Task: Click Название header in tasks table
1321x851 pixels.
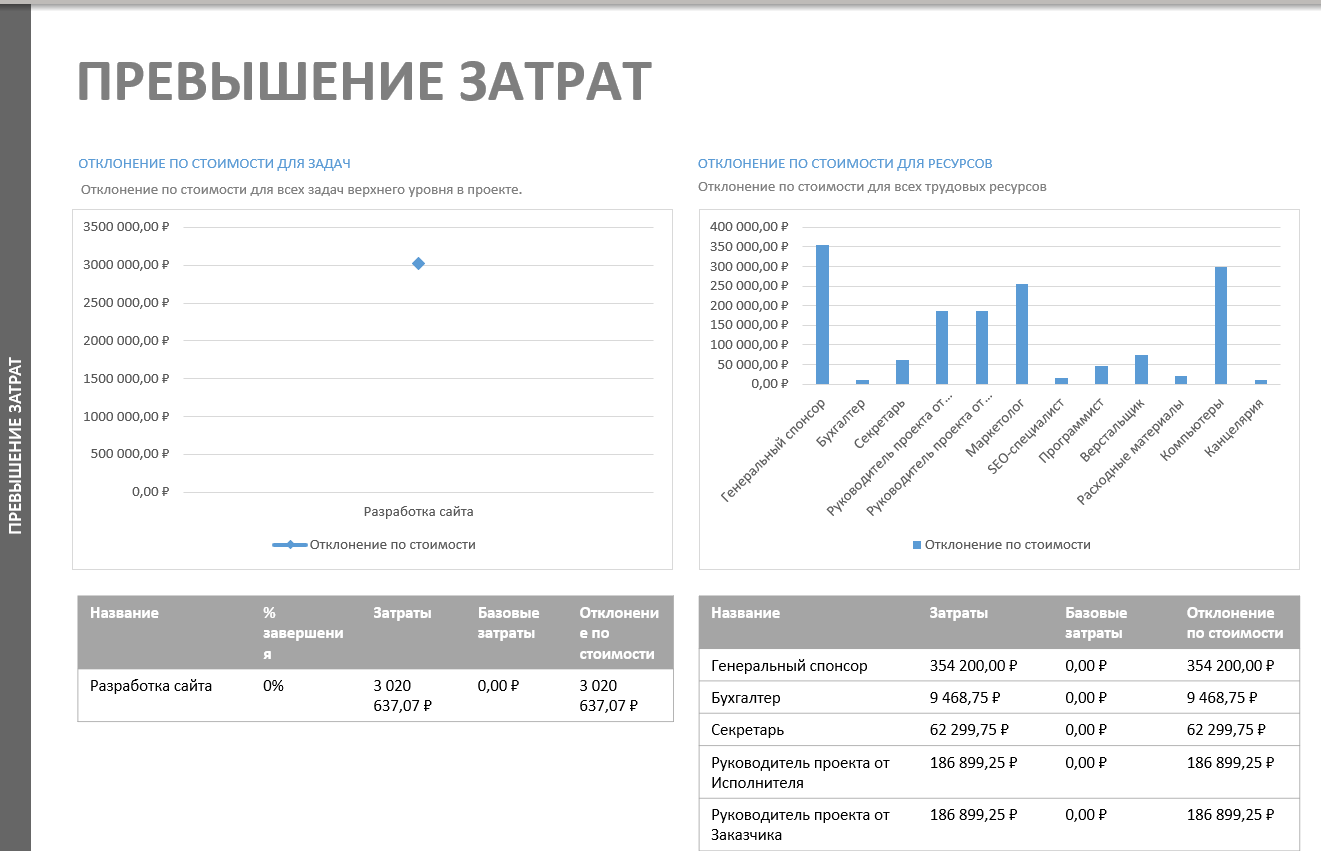Action: (x=124, y=613)
